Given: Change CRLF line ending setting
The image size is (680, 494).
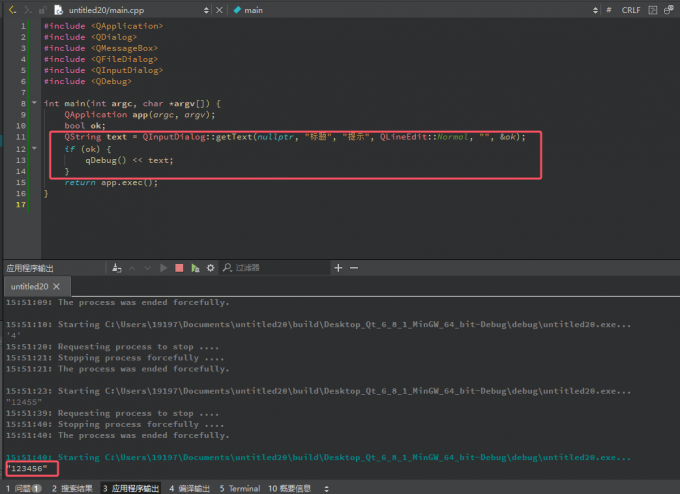Looking at the screenshot, I should [x=631, y=9].
